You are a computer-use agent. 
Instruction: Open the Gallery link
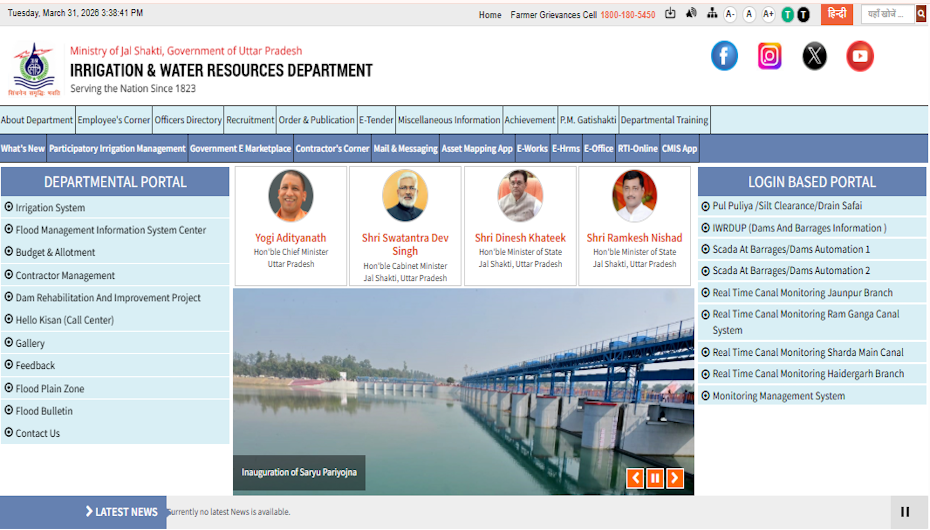[x=30, y=343]
